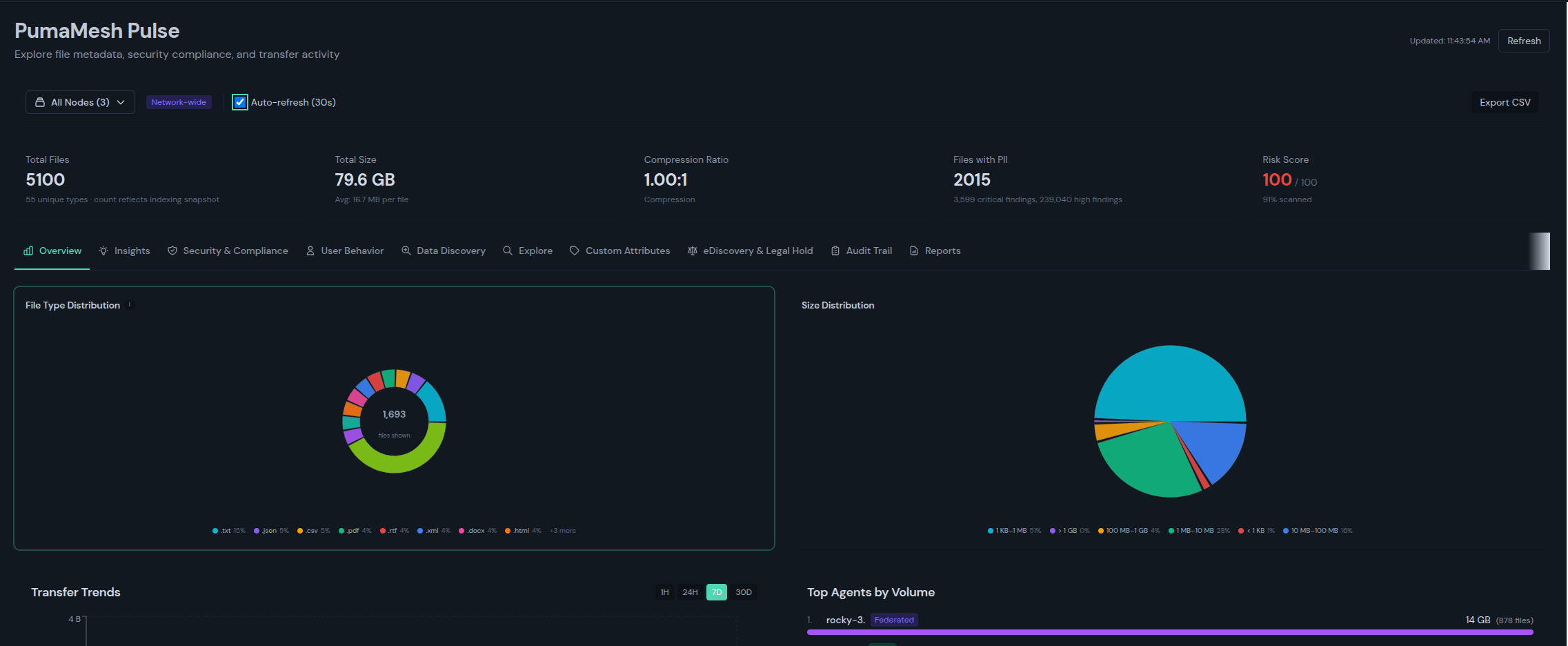
Task: Hide the .txt slice in the legend
Action: coord(227,530)
